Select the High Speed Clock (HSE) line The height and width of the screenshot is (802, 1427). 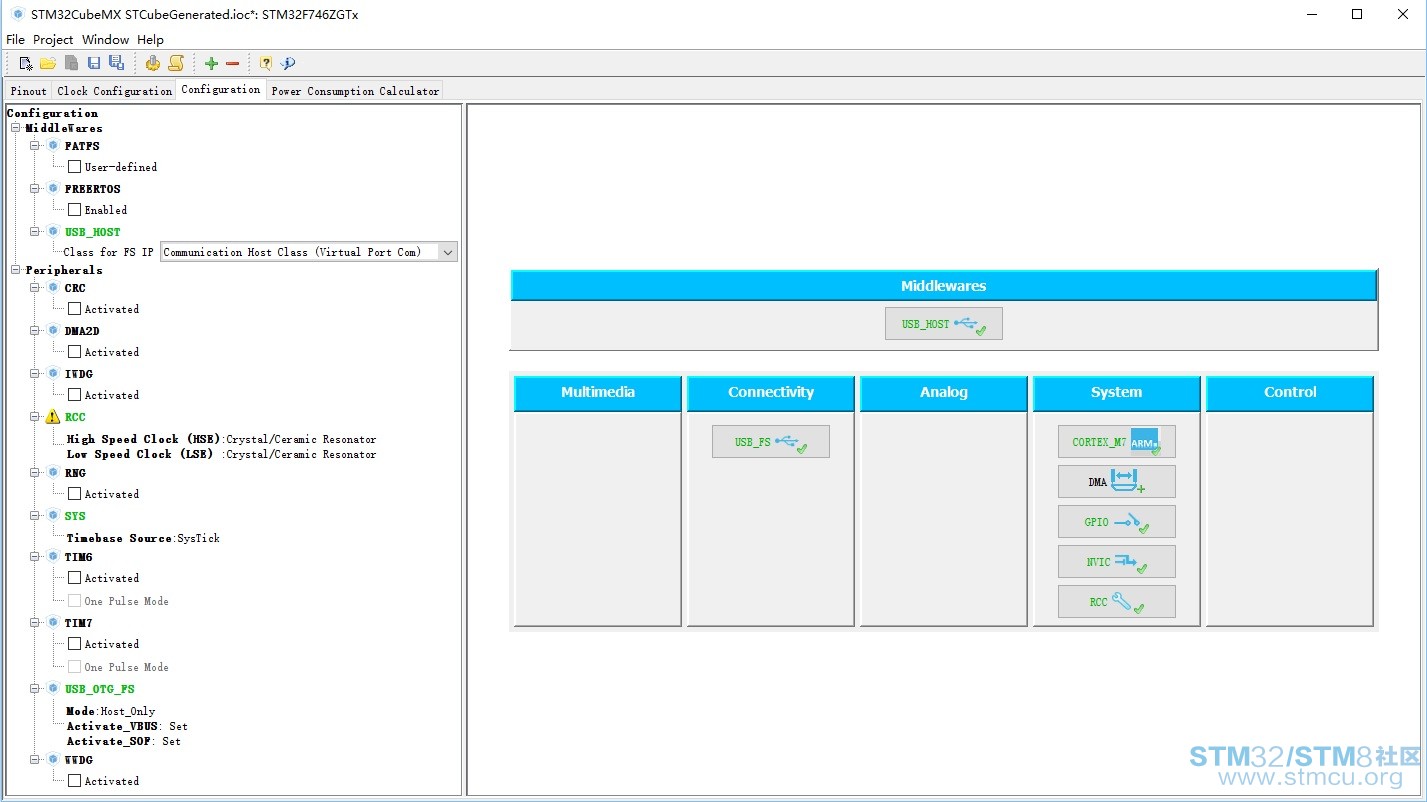tap(221, 439)
